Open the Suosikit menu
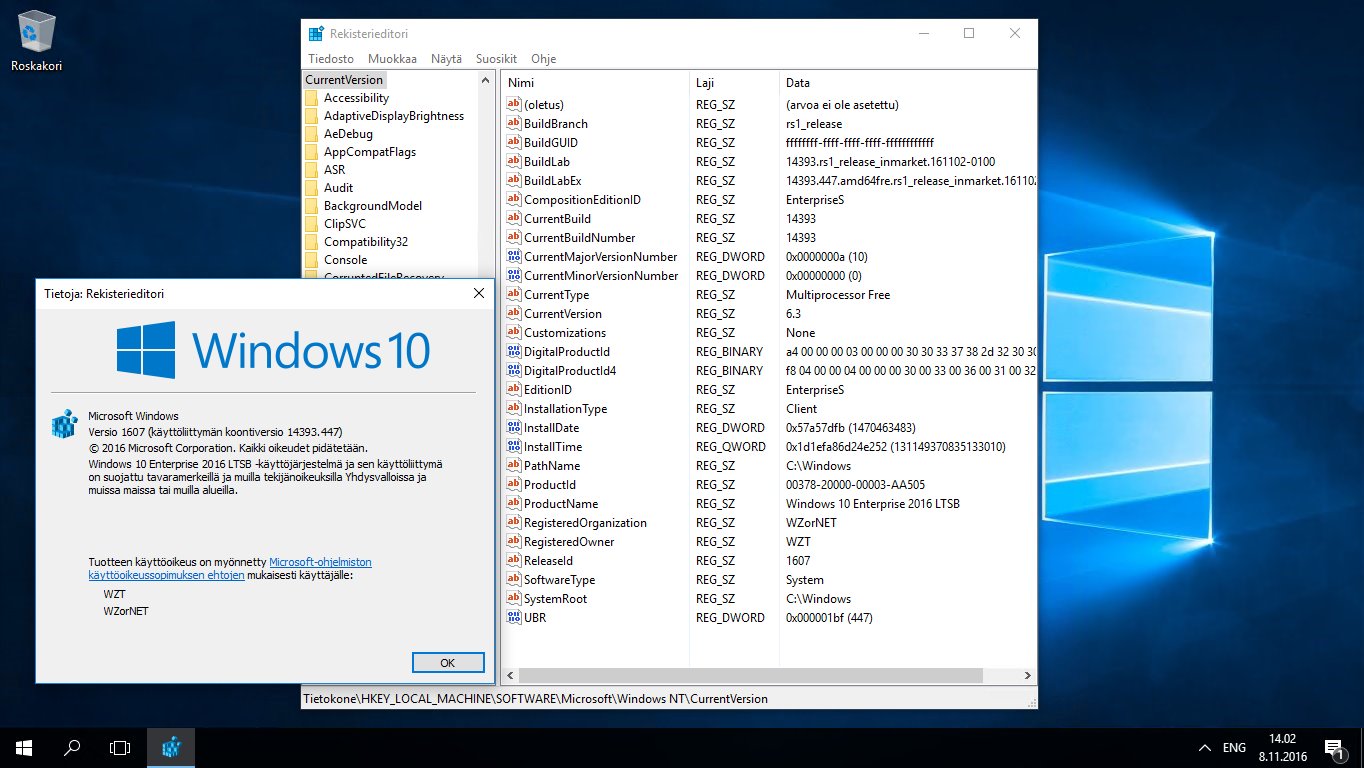The height and width of the screenshot is (768, 1364). tap(496, 59)
